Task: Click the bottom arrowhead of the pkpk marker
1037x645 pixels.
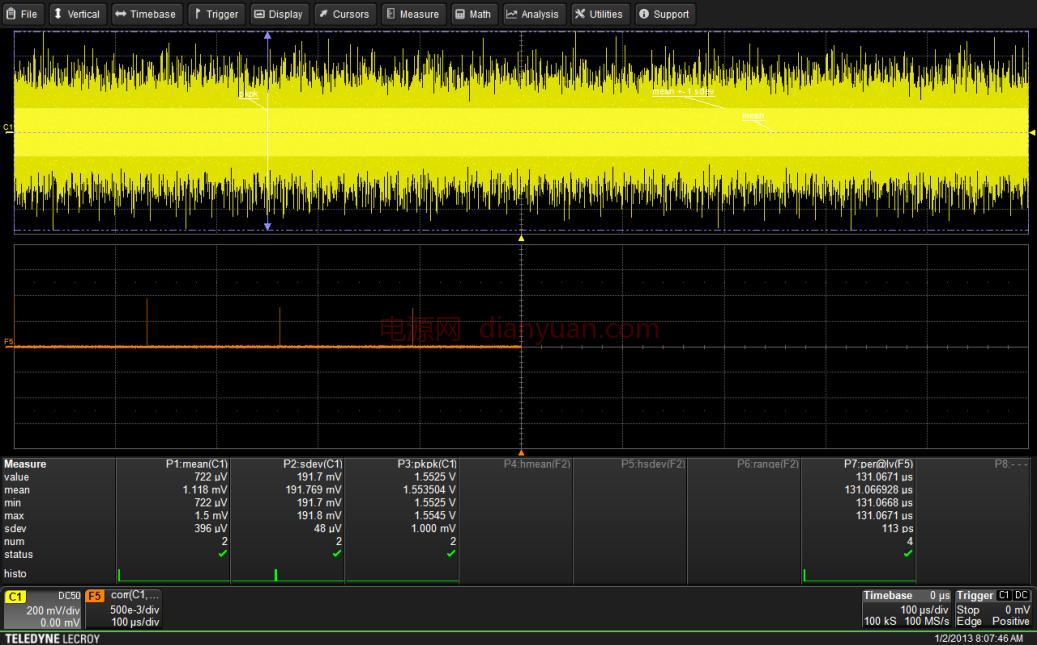Action: point(267,226)
